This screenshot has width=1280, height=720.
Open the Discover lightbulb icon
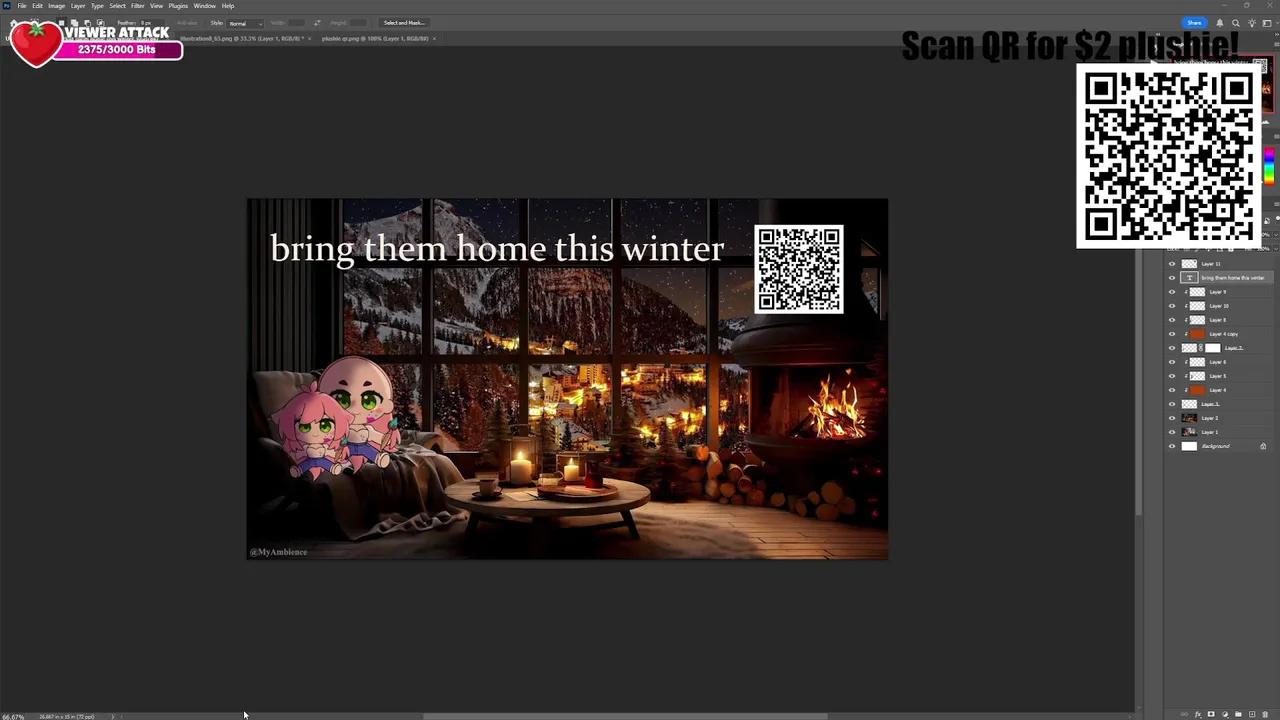coord(1252,23)
